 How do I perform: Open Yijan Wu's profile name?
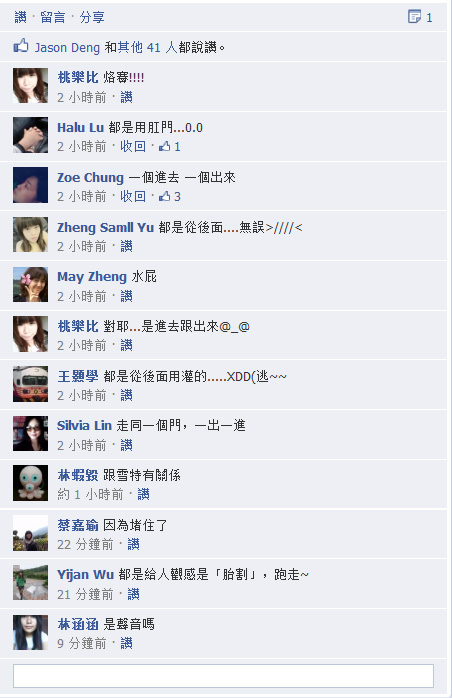86,574
